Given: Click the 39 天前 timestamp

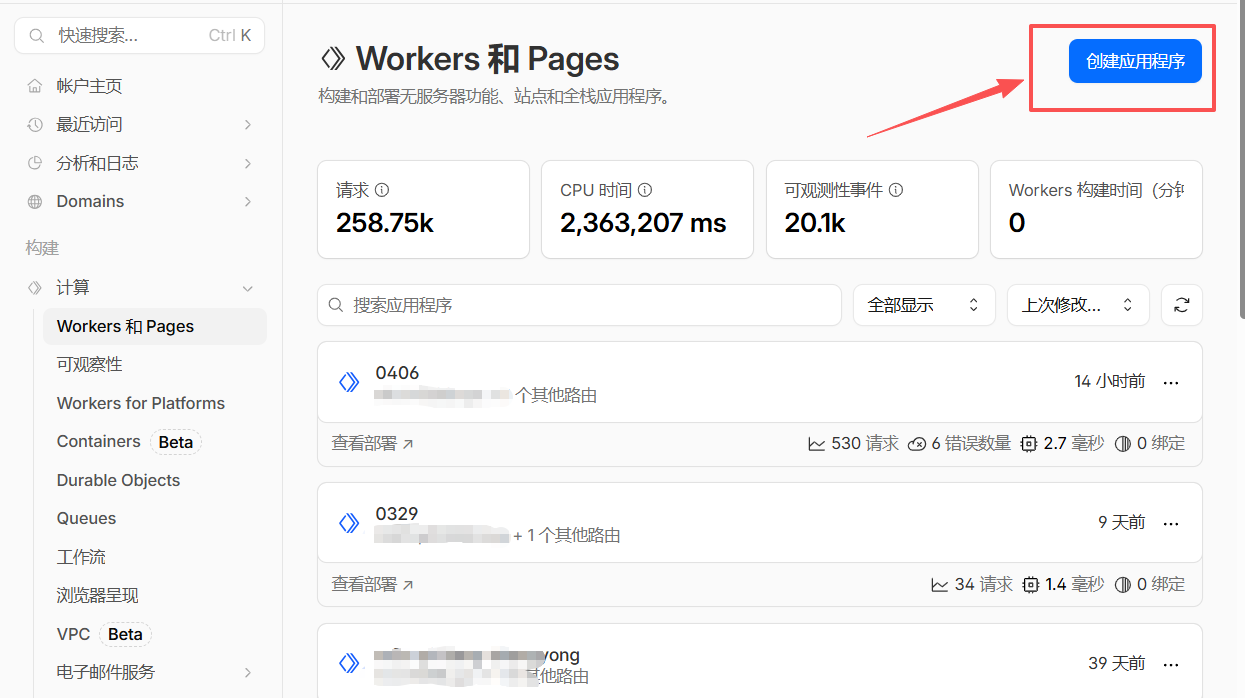Looking at the screenshot, I should [1117, 663].
